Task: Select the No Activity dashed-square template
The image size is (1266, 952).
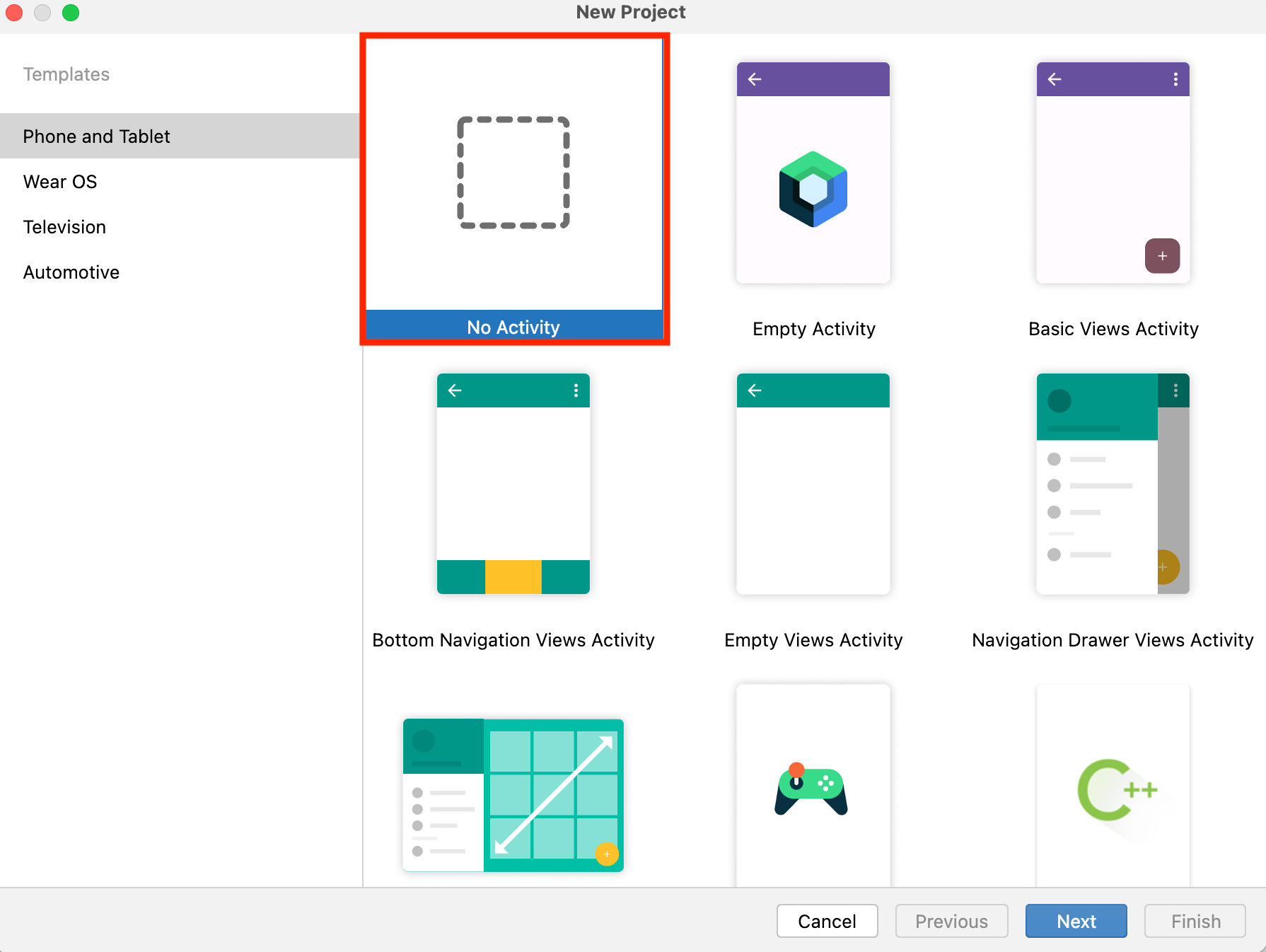Action: click(x=513, y=173)
